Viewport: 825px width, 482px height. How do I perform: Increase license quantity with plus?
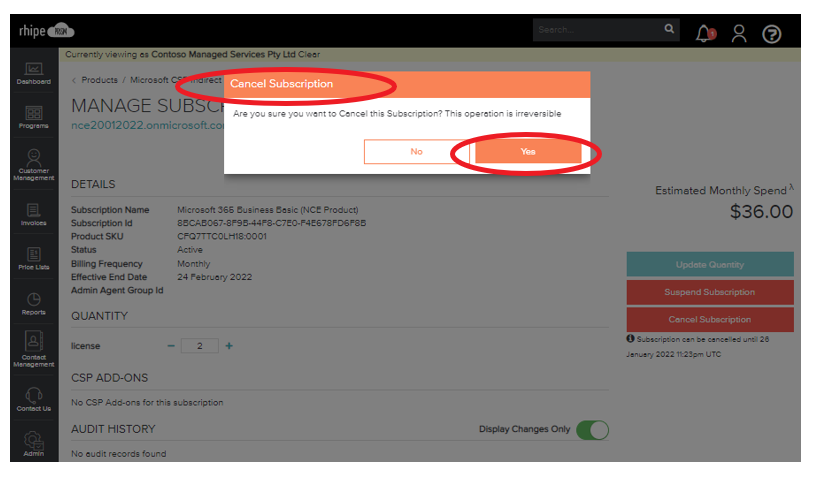[x=229, y=346]
